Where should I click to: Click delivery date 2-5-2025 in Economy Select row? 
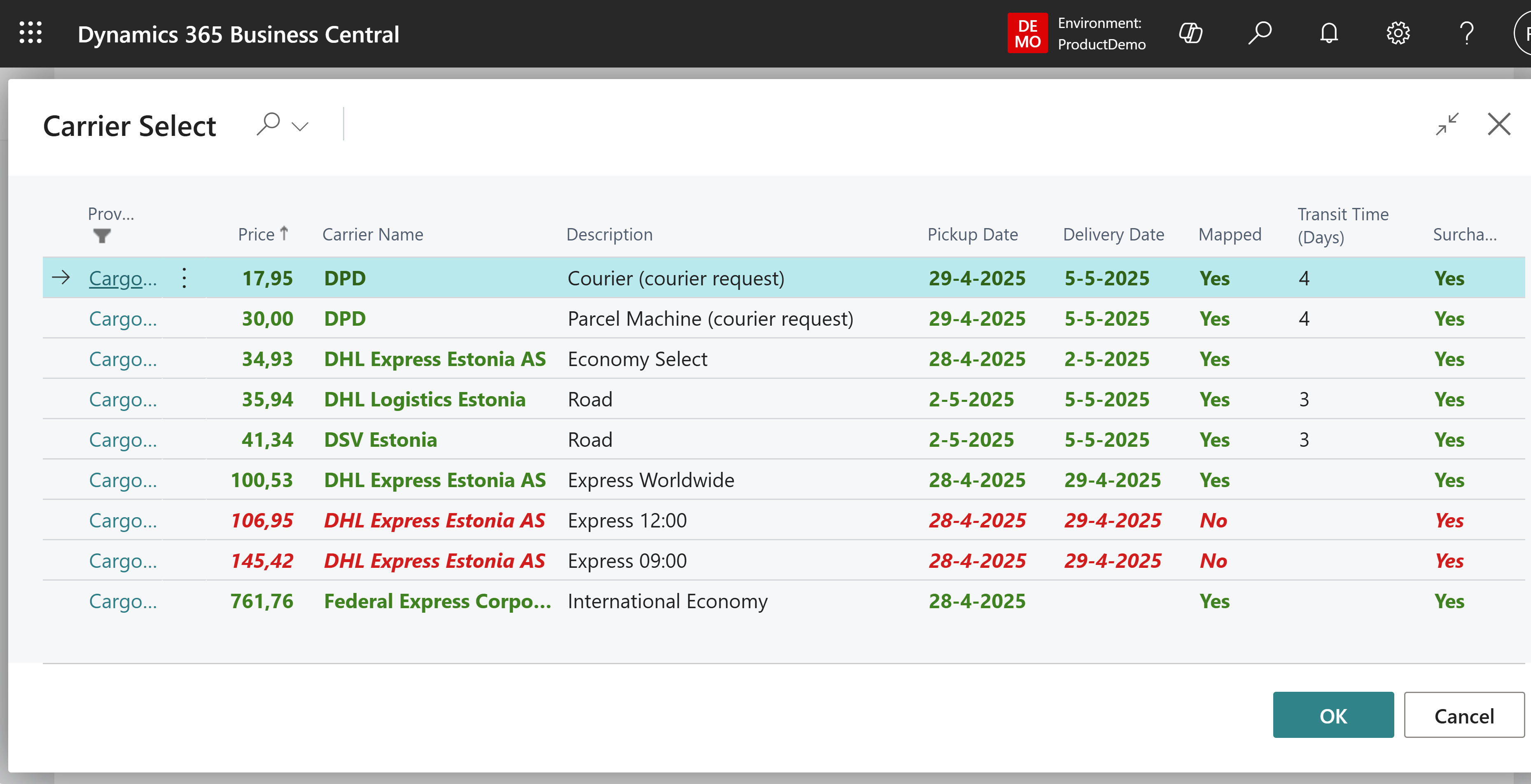(x=1106, y=359)
